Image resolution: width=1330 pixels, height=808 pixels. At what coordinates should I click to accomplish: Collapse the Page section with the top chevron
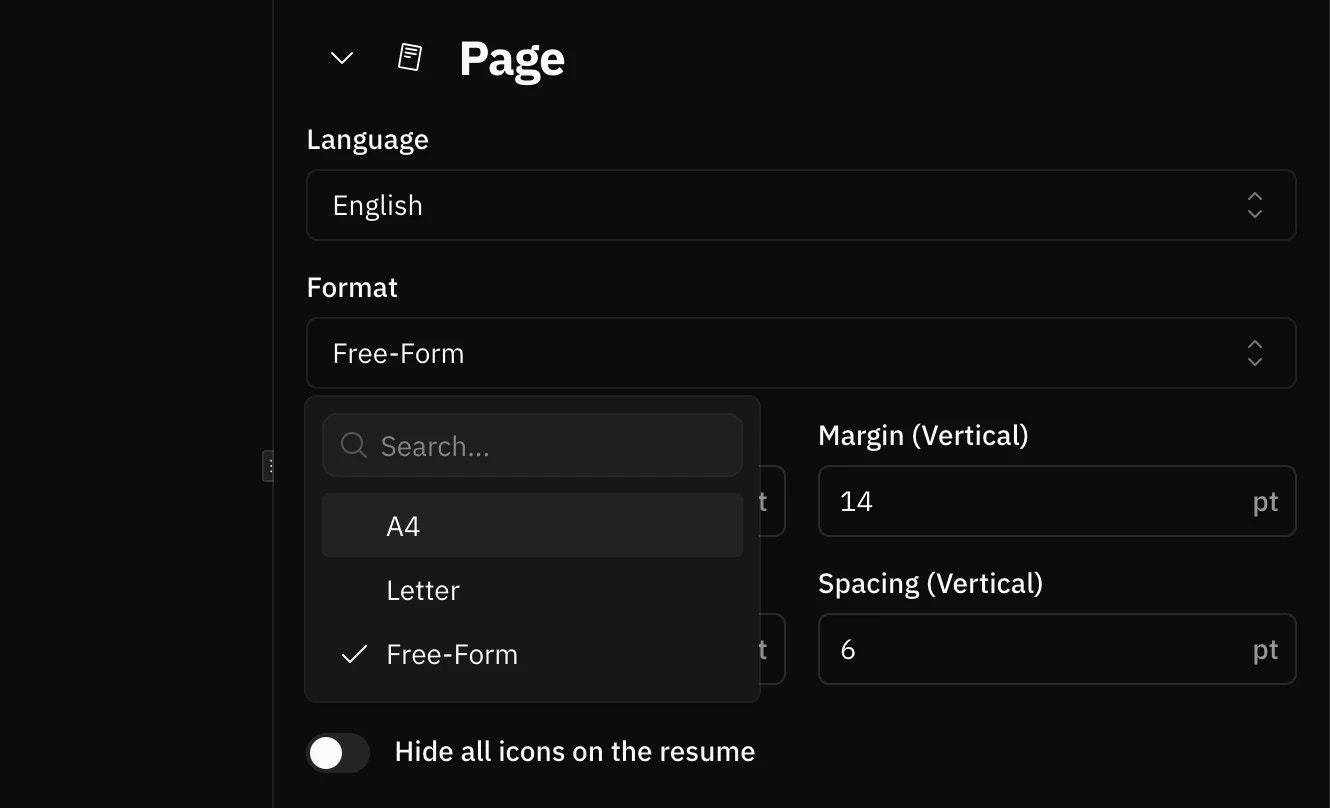click(339, 58)
